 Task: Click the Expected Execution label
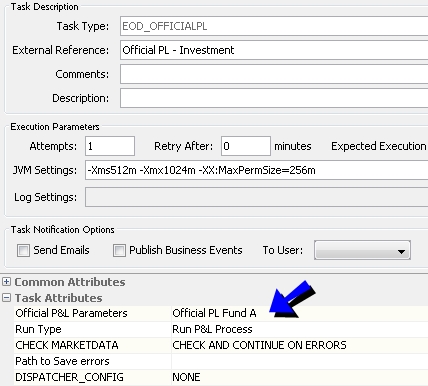pyautogui.click(x=379, y=146)
